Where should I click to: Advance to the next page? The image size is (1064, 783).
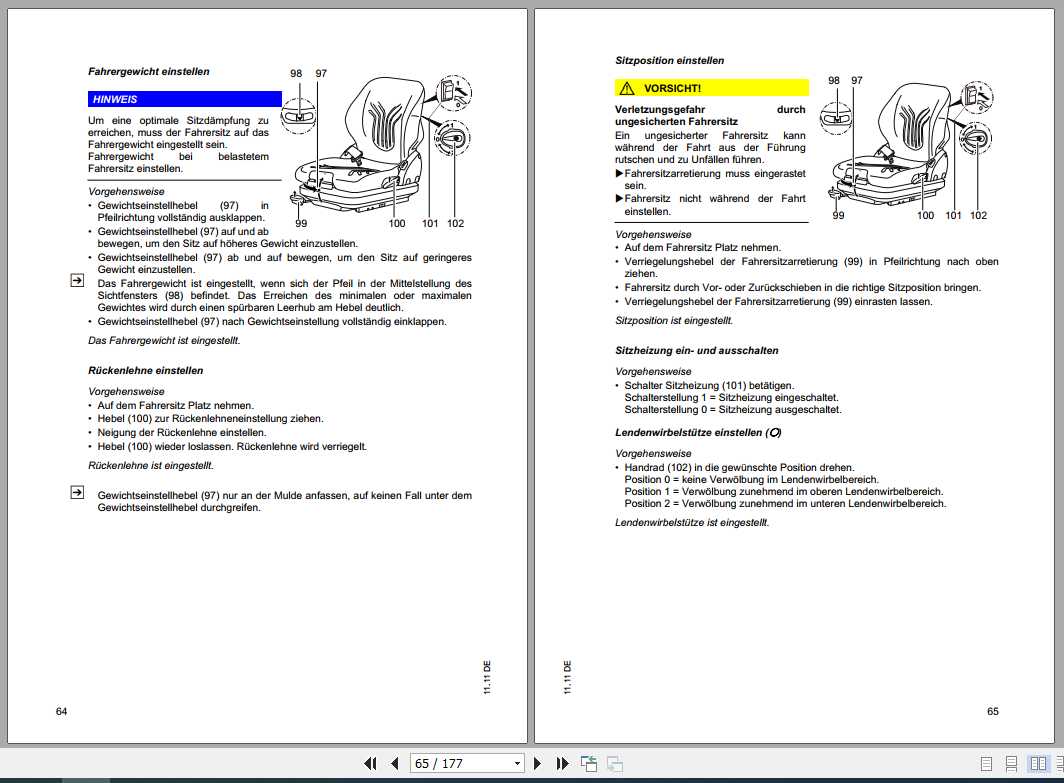[x=537, y=763]
